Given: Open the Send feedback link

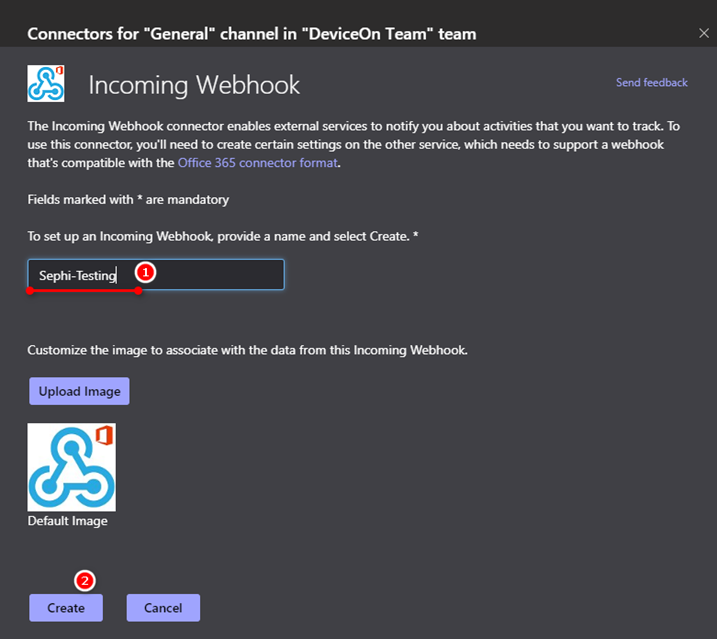Looking at the screenshot, I should [x=651, y=83].
